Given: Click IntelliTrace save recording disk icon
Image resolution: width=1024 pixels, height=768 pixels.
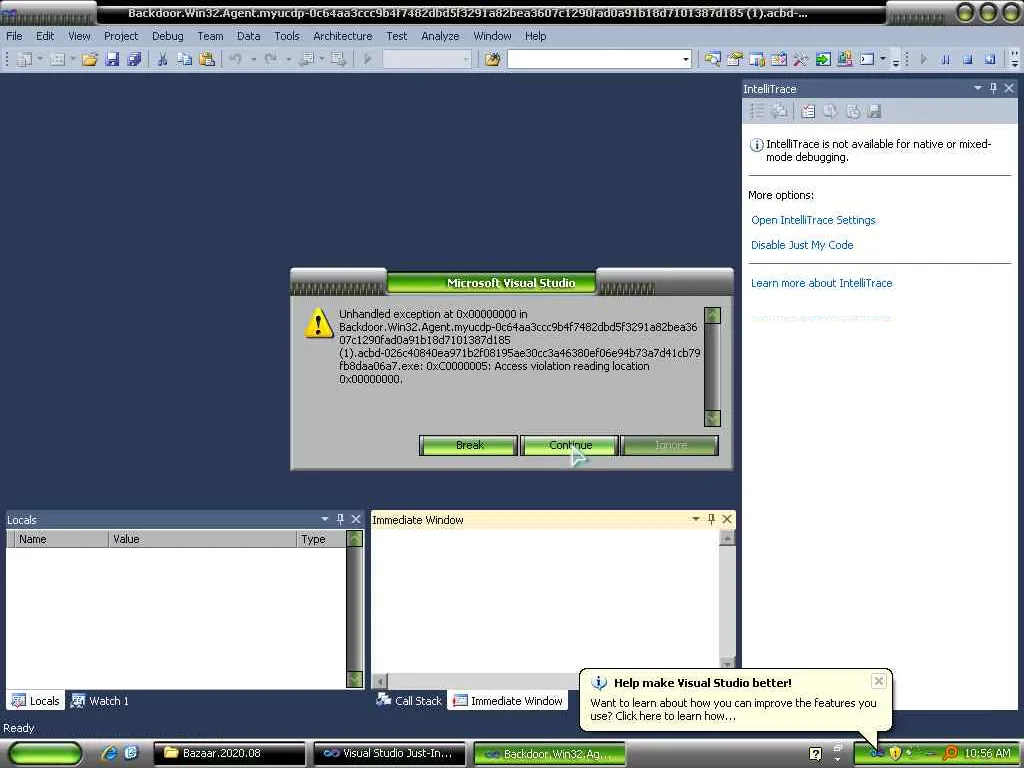Looking at the screenshot, I should coord(874,112).
